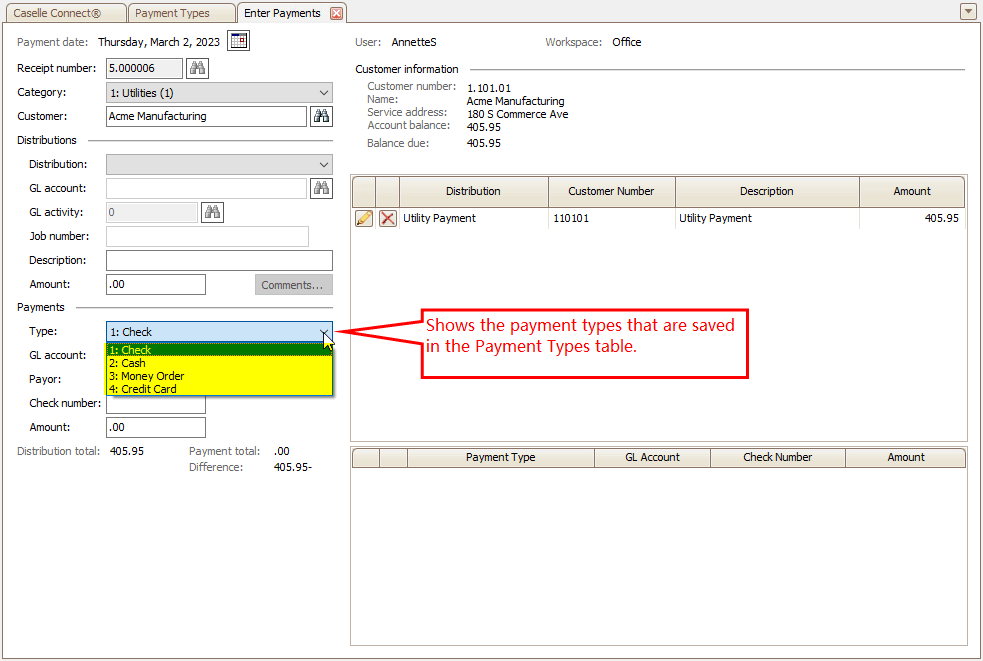Open the tab list arrow at top right
Image resolution: width=983 pixels, height=661 pixels.
click(x=967, y=12)
